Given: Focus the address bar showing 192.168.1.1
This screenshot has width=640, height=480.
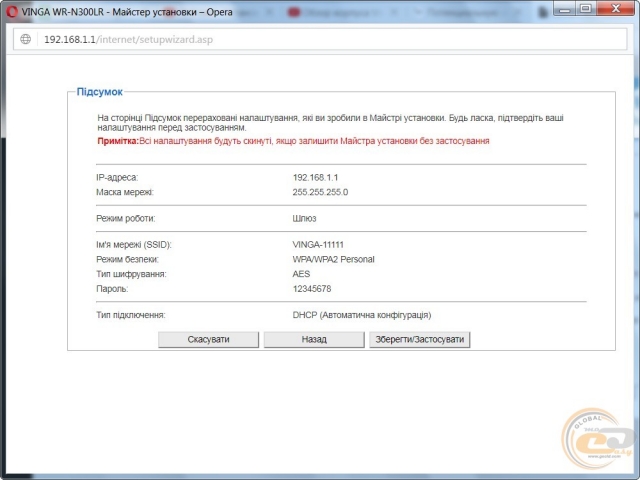Looking at the screenshot, I should pyautogui.click(x=320, y=39).
